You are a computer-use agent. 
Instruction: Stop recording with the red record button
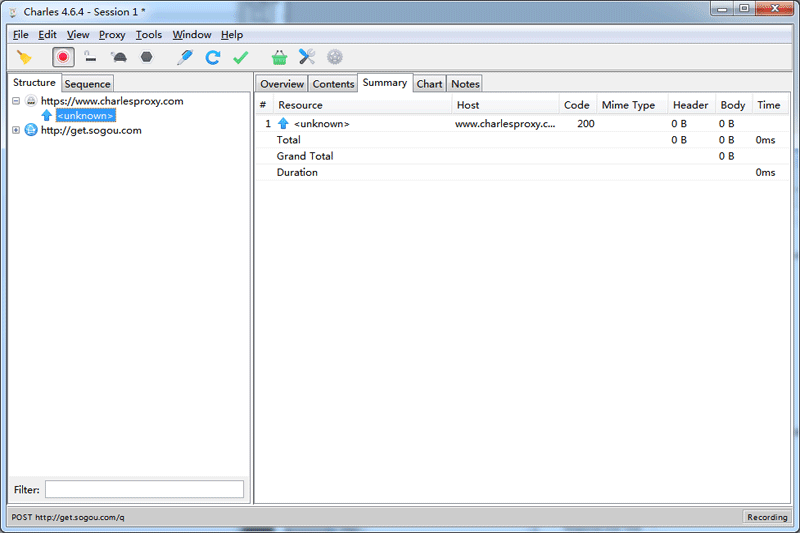point(63,58)
